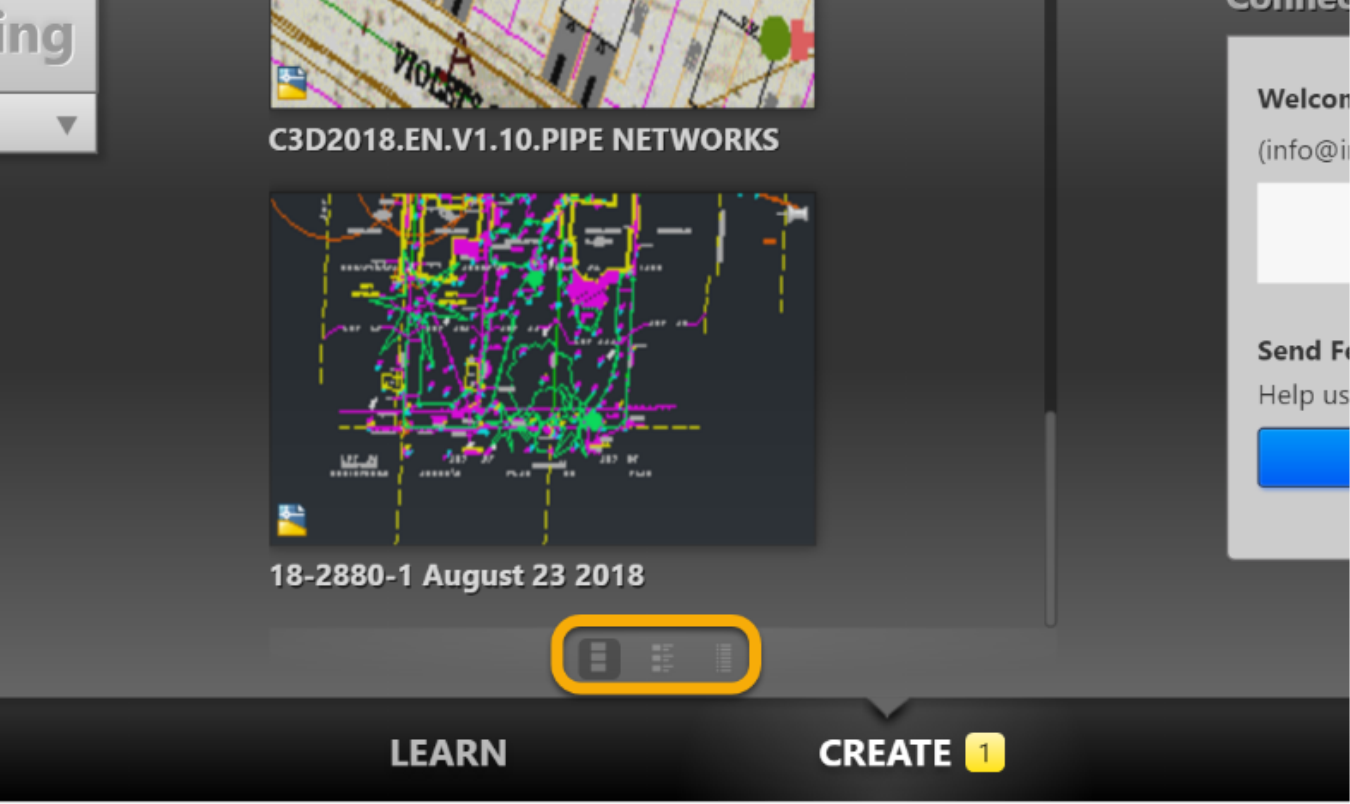Switch to image and text view
Screen dimensions: 1350x804
click(662, 658)
